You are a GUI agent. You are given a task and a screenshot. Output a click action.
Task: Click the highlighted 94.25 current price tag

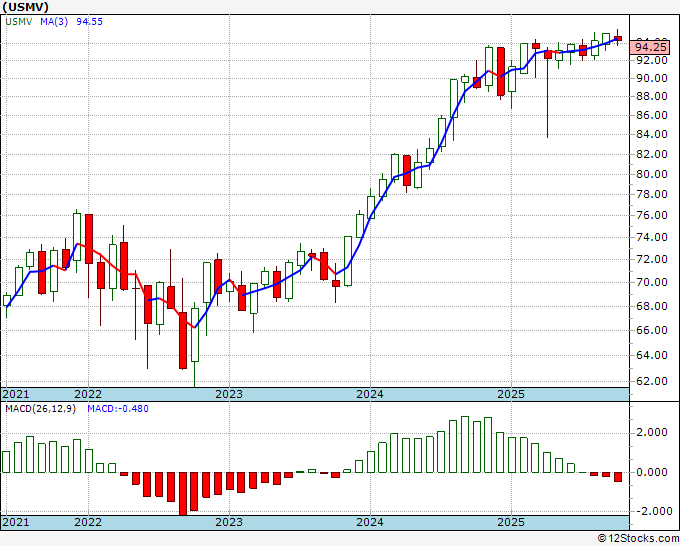650,47
